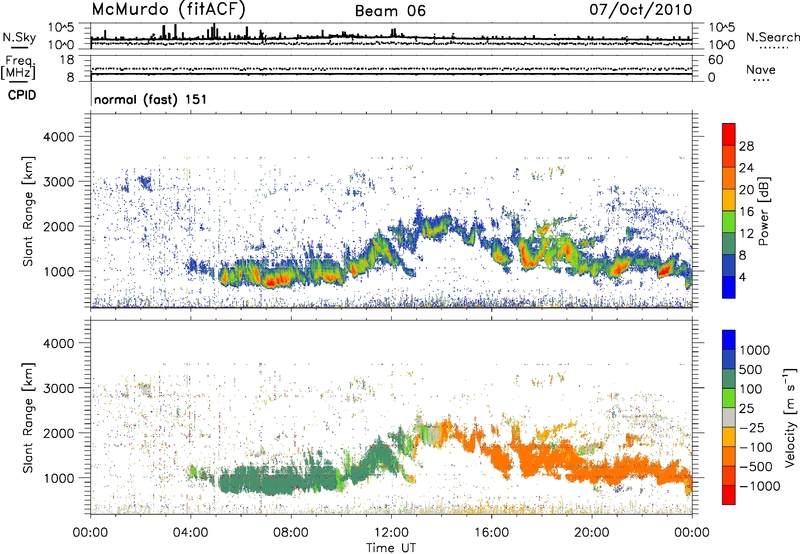Viewport: 800px width, 554px height.
Task: Click the 20 value on power colorbar
Action: click(746, 190)
